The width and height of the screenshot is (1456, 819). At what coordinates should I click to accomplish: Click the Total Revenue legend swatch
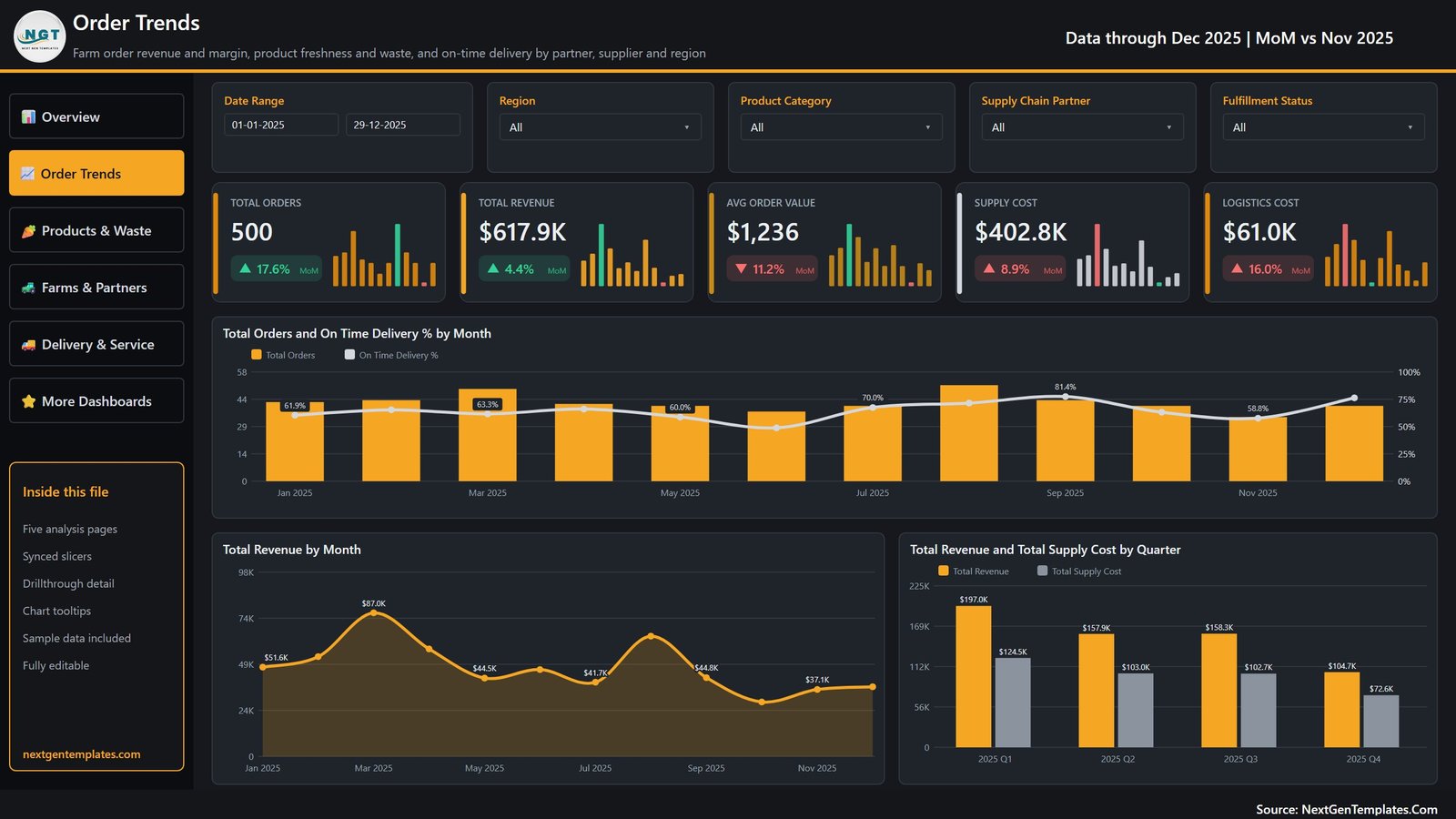(x=944, y=571)
